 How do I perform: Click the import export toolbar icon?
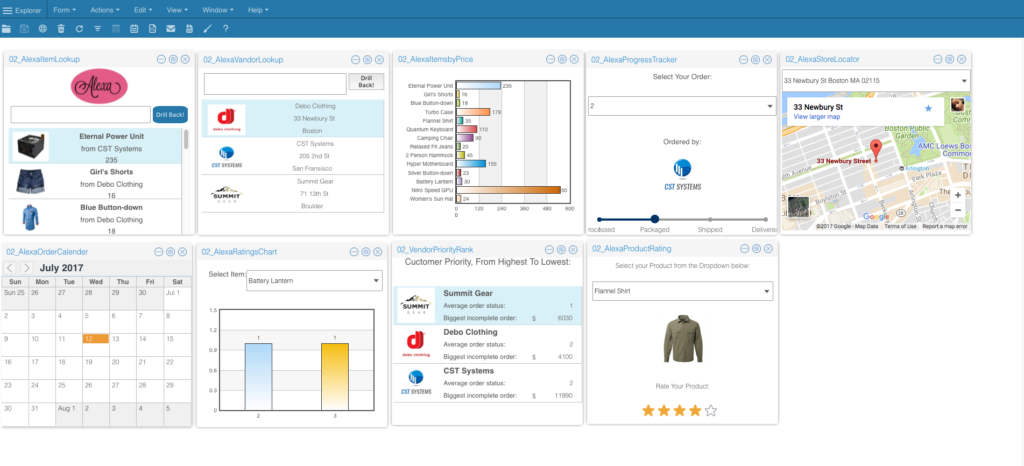(x=189, y=29)
